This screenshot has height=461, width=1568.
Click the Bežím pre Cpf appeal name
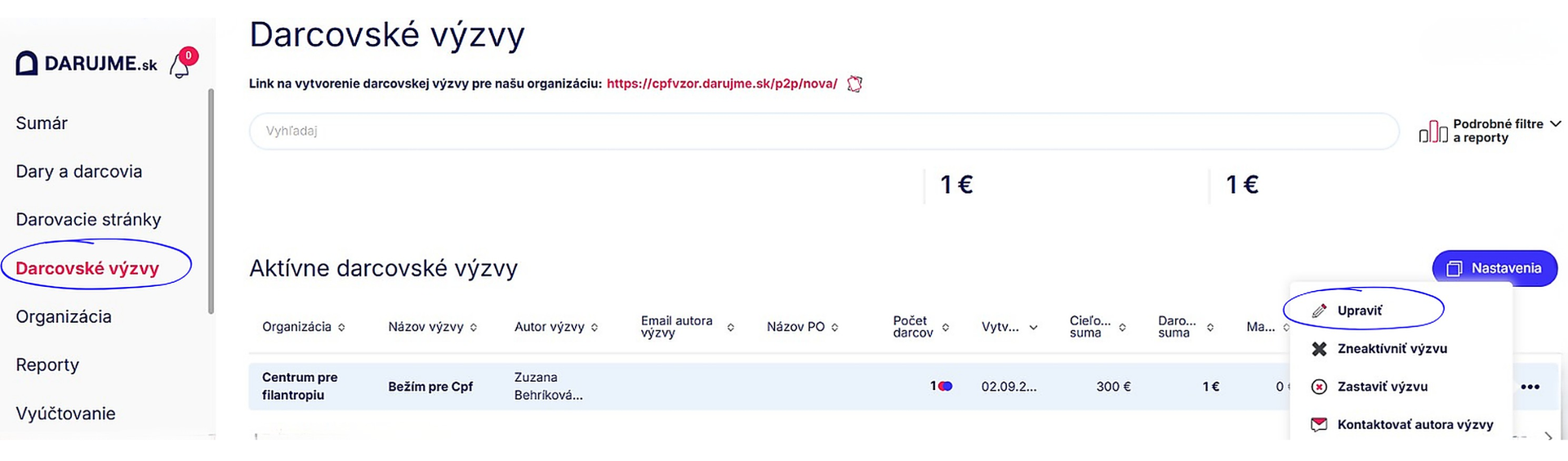(430, 387)
